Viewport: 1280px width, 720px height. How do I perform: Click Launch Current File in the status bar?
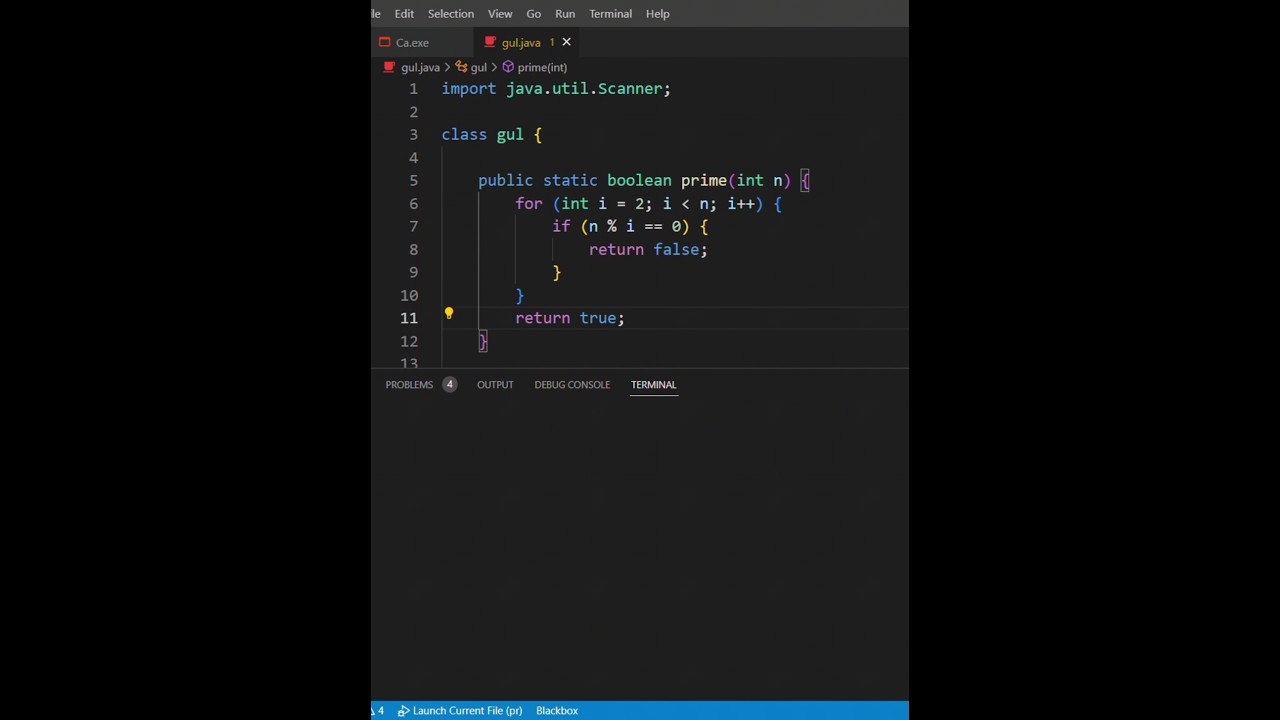pyautogui.click(x=467, y=711)
